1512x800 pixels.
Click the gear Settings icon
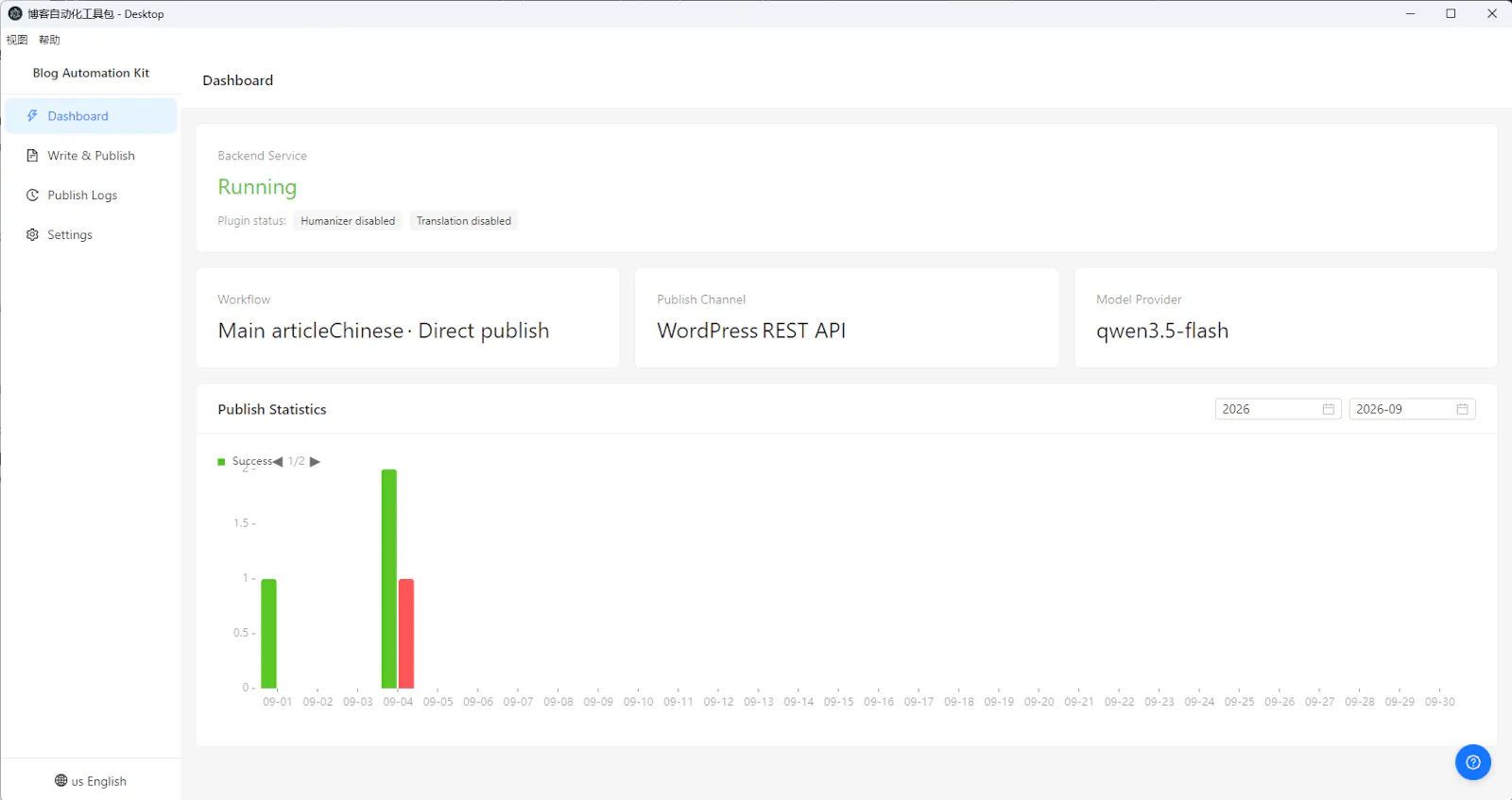[x=32, y=235]
